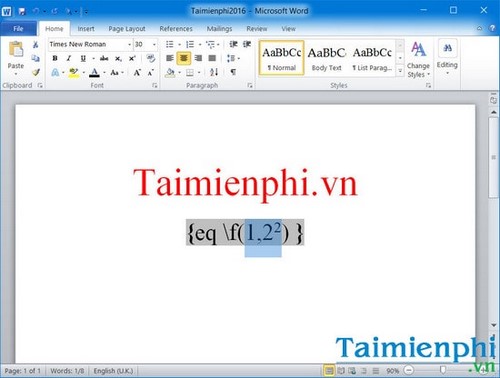Open the Paragraph dialog launcher
500x378 pixels.
(250, 86)
